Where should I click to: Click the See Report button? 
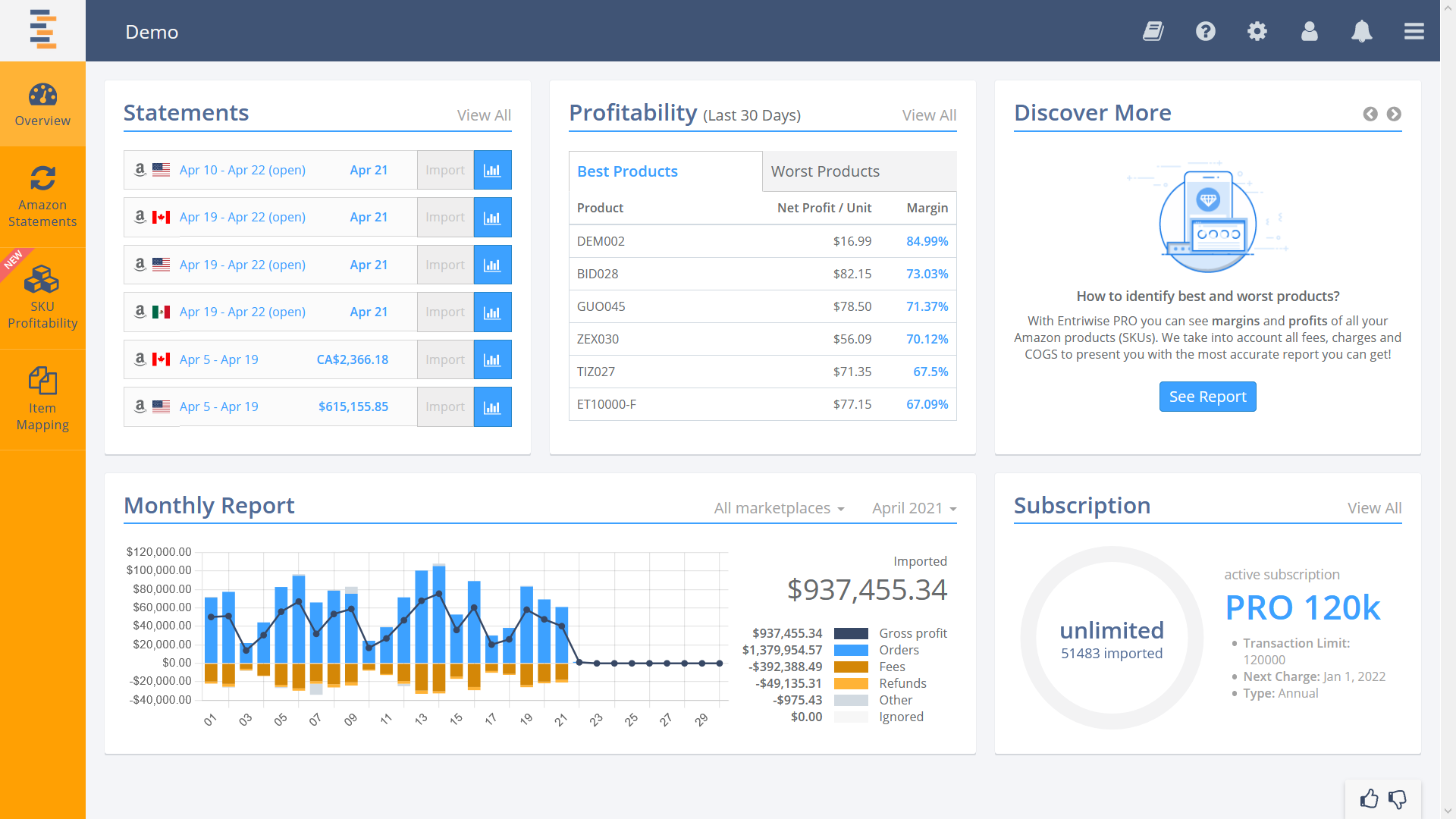pos(1207,397)
